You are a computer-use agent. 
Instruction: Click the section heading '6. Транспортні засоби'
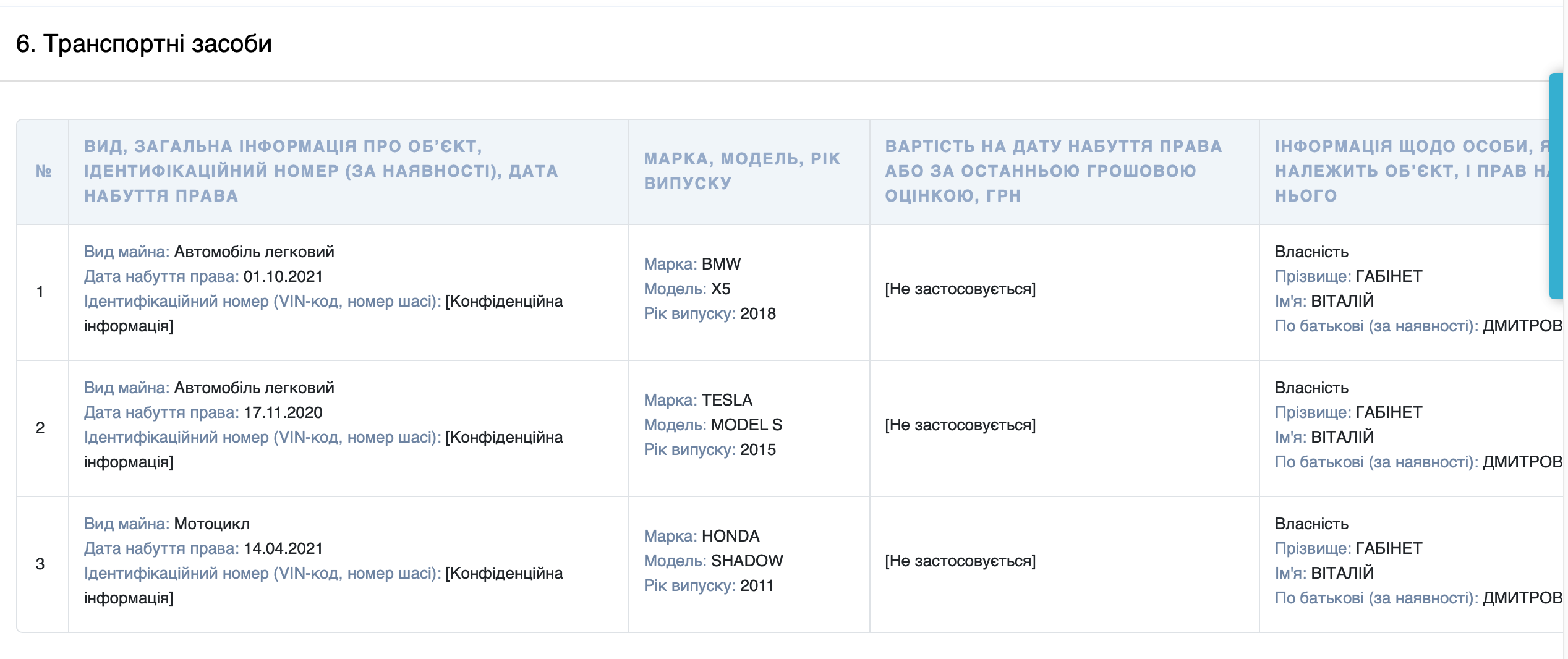point(143,42)
